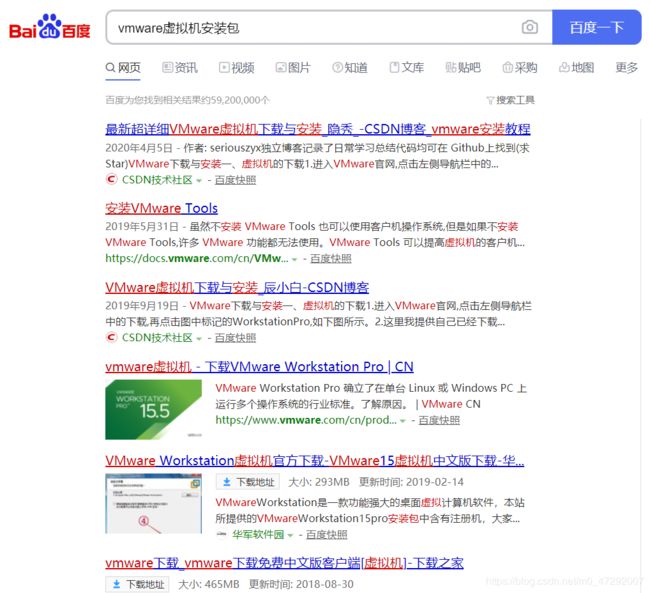650x593 pixels.
Task: Expand dropdown arrow beside first CSDN技术社区
Action: tap(199, 180)
